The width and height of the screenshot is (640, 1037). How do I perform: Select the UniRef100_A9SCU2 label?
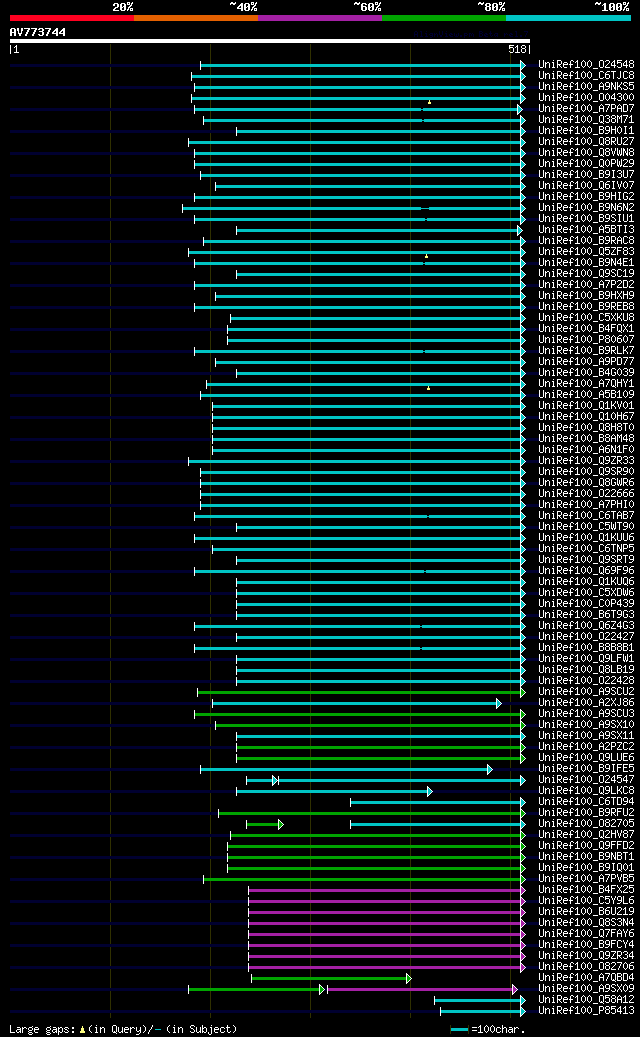[x=586, y=692]
